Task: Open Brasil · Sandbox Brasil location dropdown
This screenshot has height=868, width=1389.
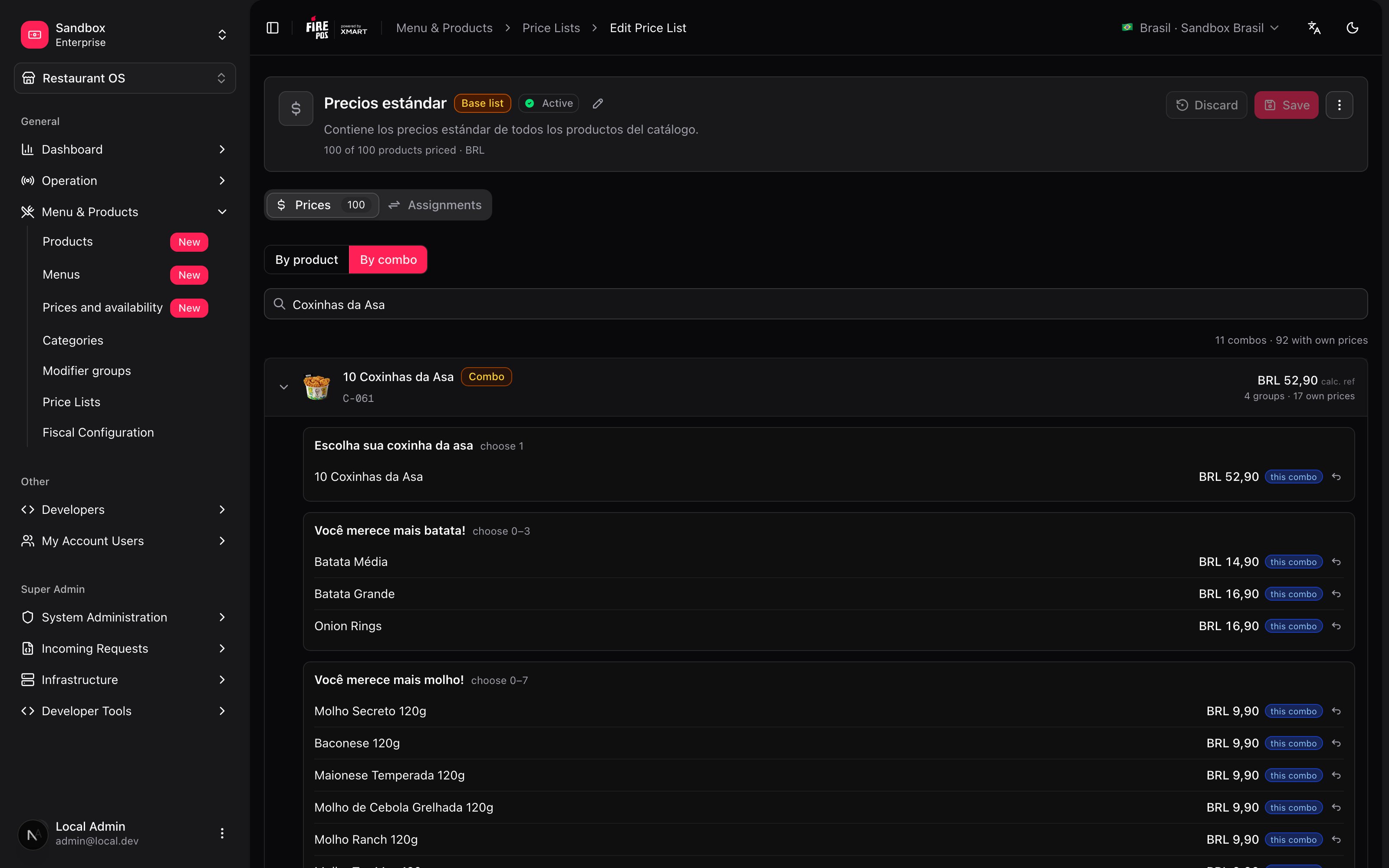Action: pyautogui.click(x=1201, y=27)
